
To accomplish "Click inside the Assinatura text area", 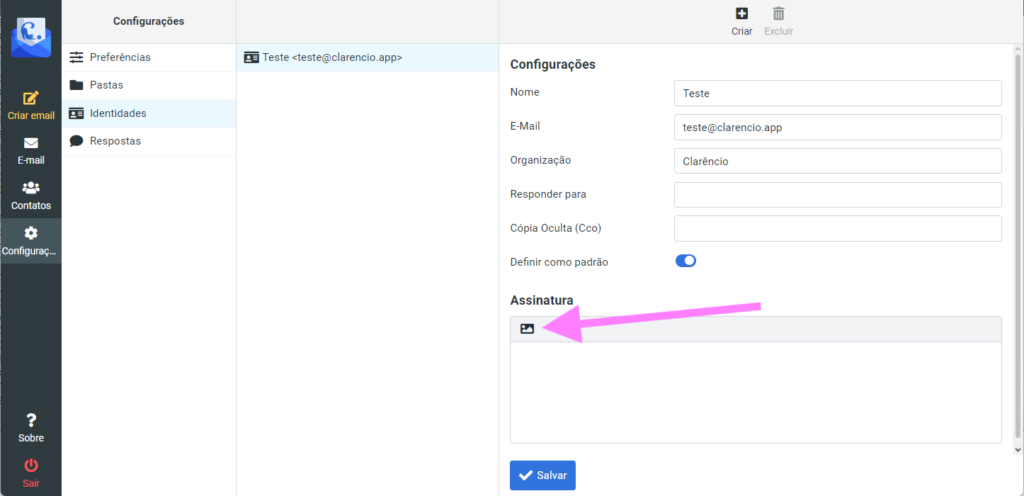I will pos(756,392).
